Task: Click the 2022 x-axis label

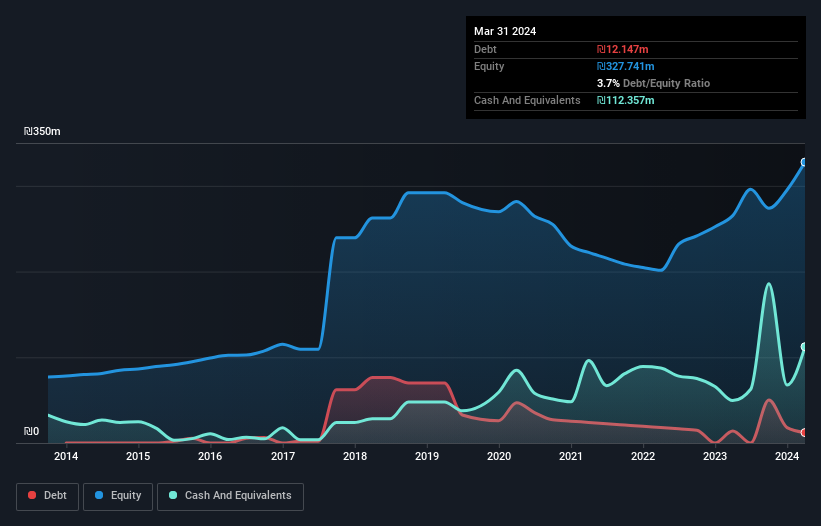Action: coord(643,456)
